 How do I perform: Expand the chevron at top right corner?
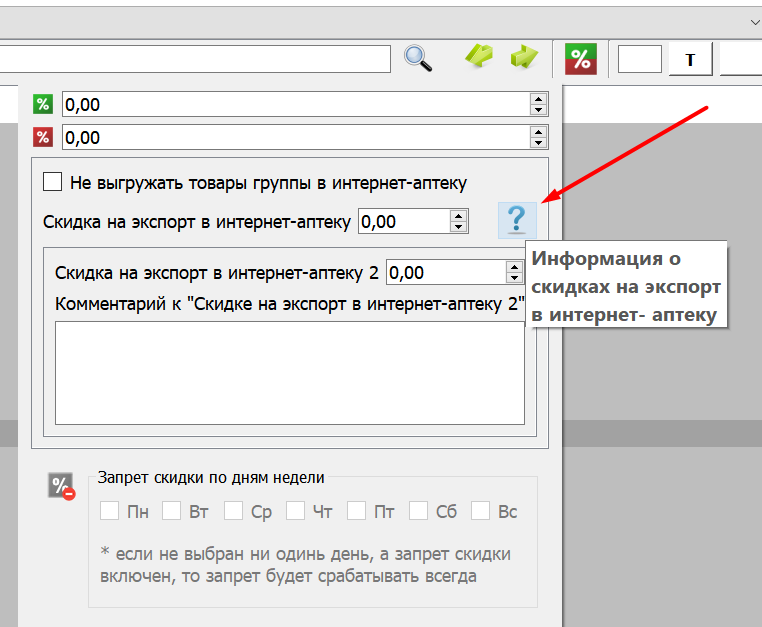tap(754, 20)
